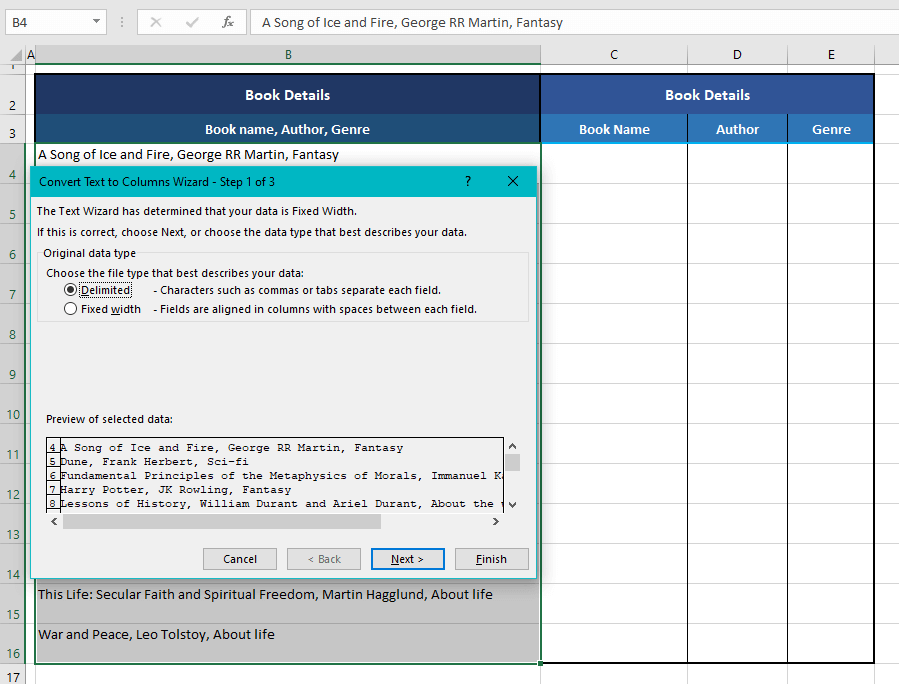Click the horizontal scrollbar below the data preview
Screen dimensions: 899x684
coord(220,521)
